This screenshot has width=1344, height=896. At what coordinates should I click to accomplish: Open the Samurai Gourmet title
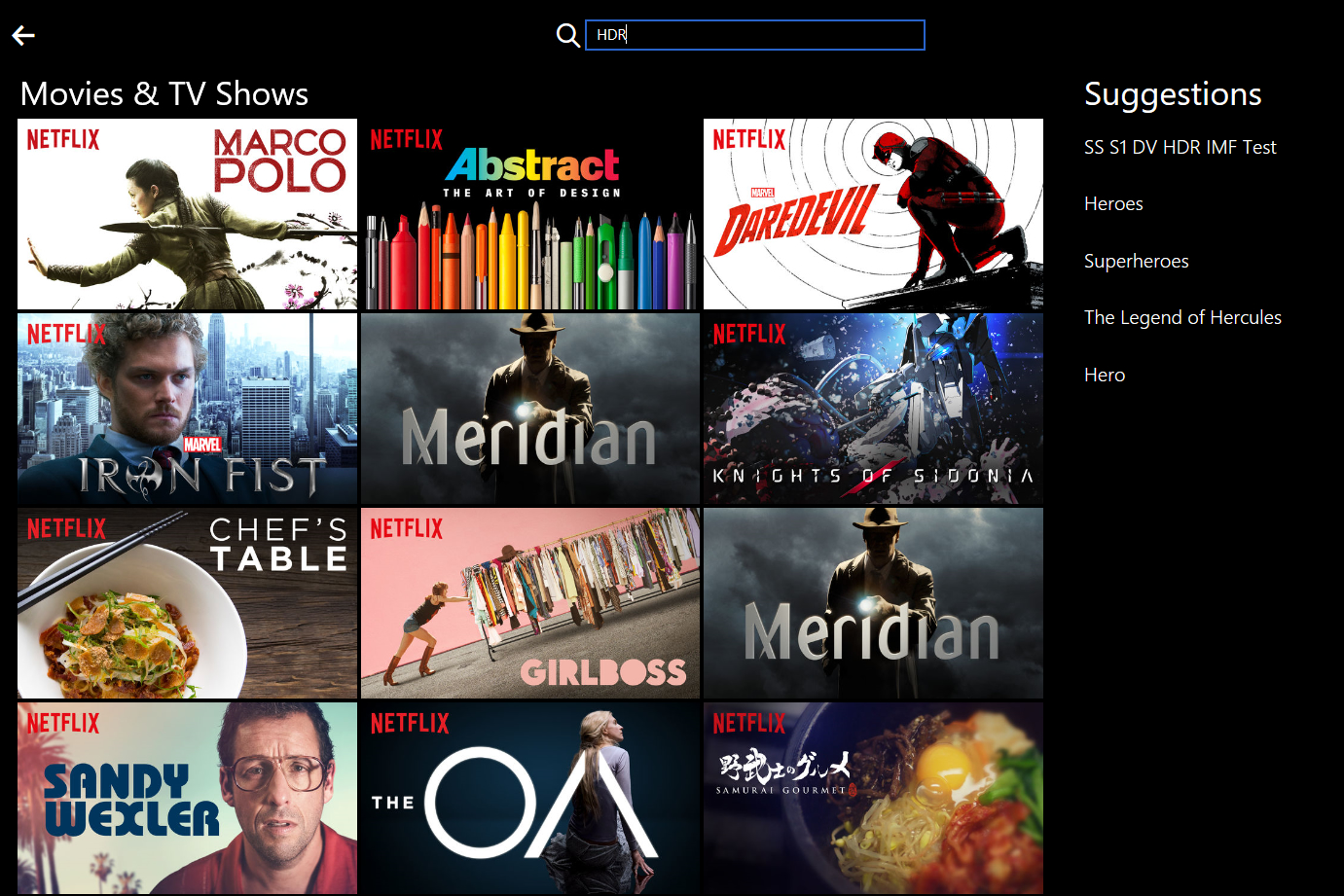point(873,798)
